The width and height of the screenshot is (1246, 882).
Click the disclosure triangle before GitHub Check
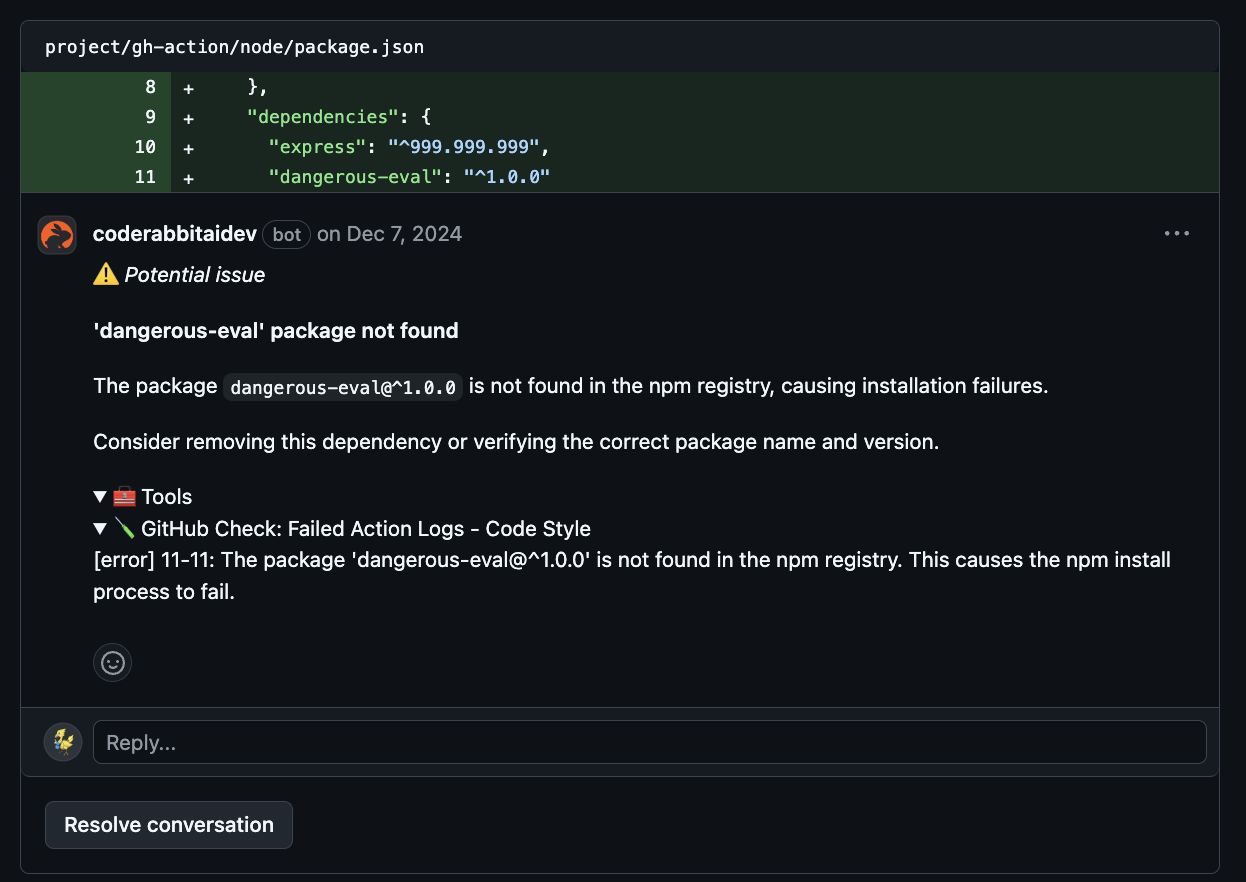[x=99, y=528]
